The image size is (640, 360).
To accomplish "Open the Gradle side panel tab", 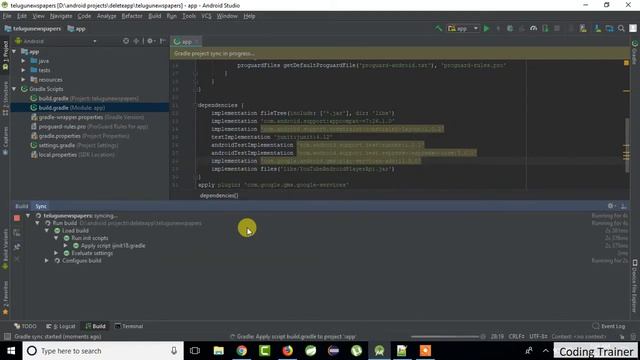I will click(635, 52).
